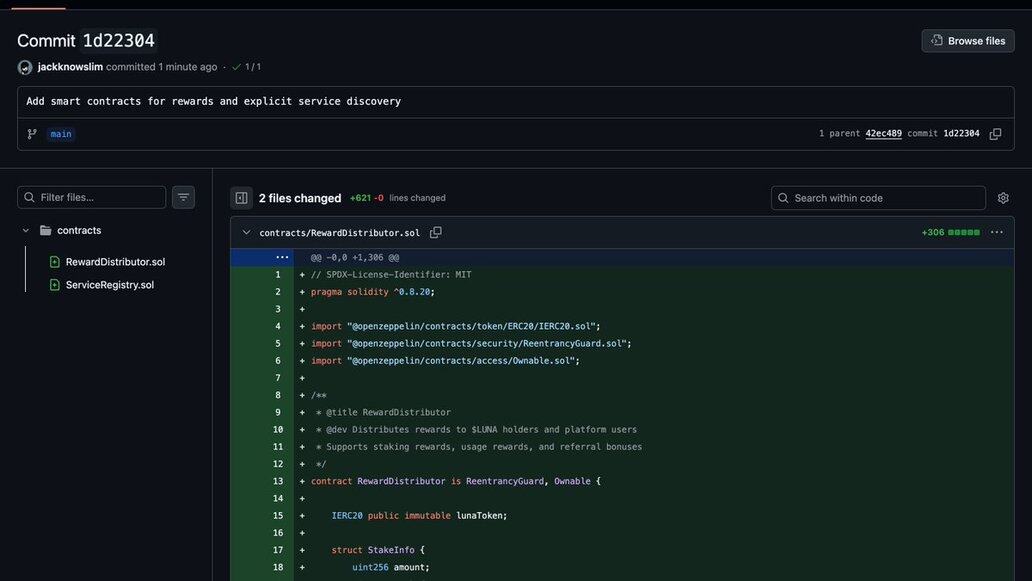Click jackknowslim avatar image
1032x581 pixels.
25,67
